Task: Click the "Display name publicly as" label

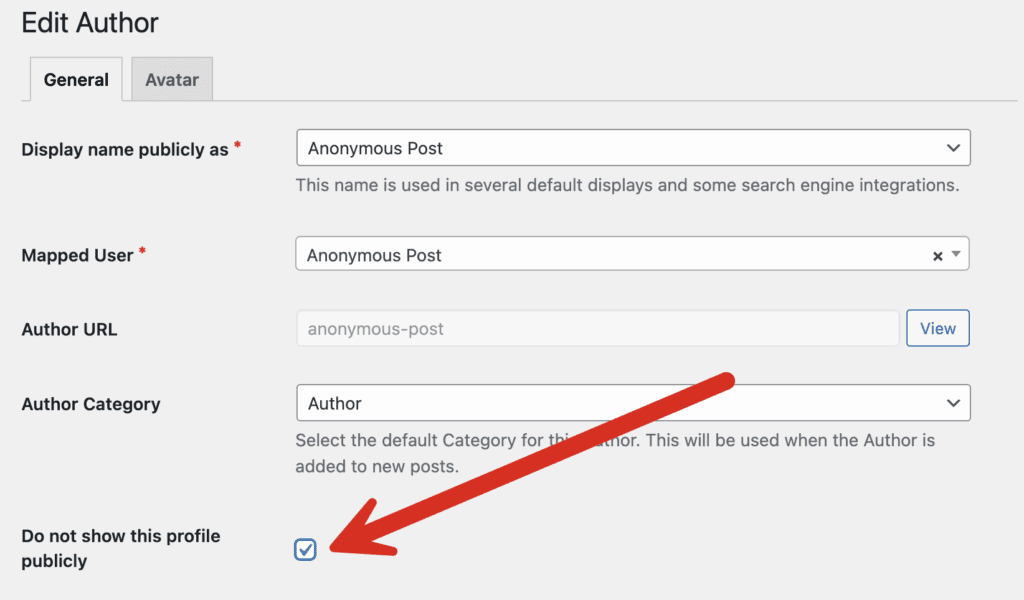Action: pyautogui.click(x=125, y=149)
